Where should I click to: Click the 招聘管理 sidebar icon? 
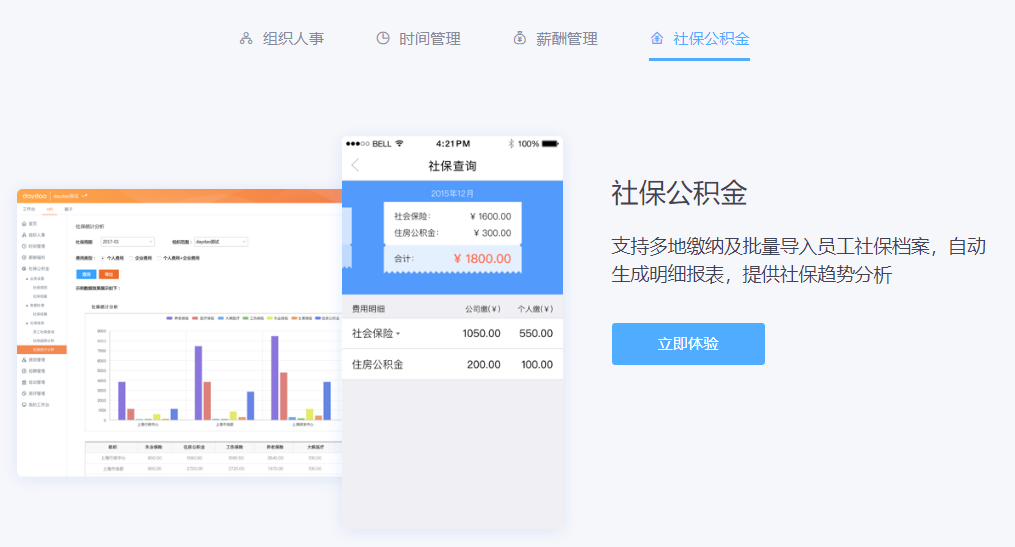point(24,371)
